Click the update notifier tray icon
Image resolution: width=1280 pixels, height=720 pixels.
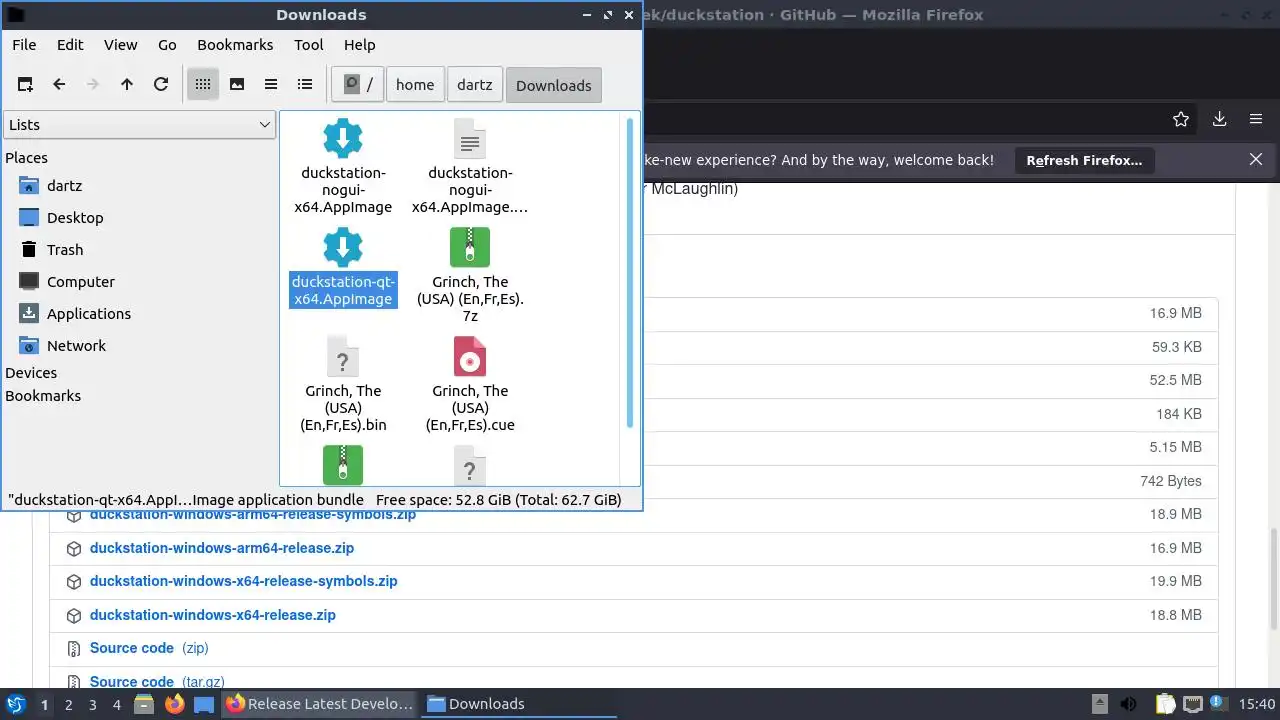coord(1218,704)
